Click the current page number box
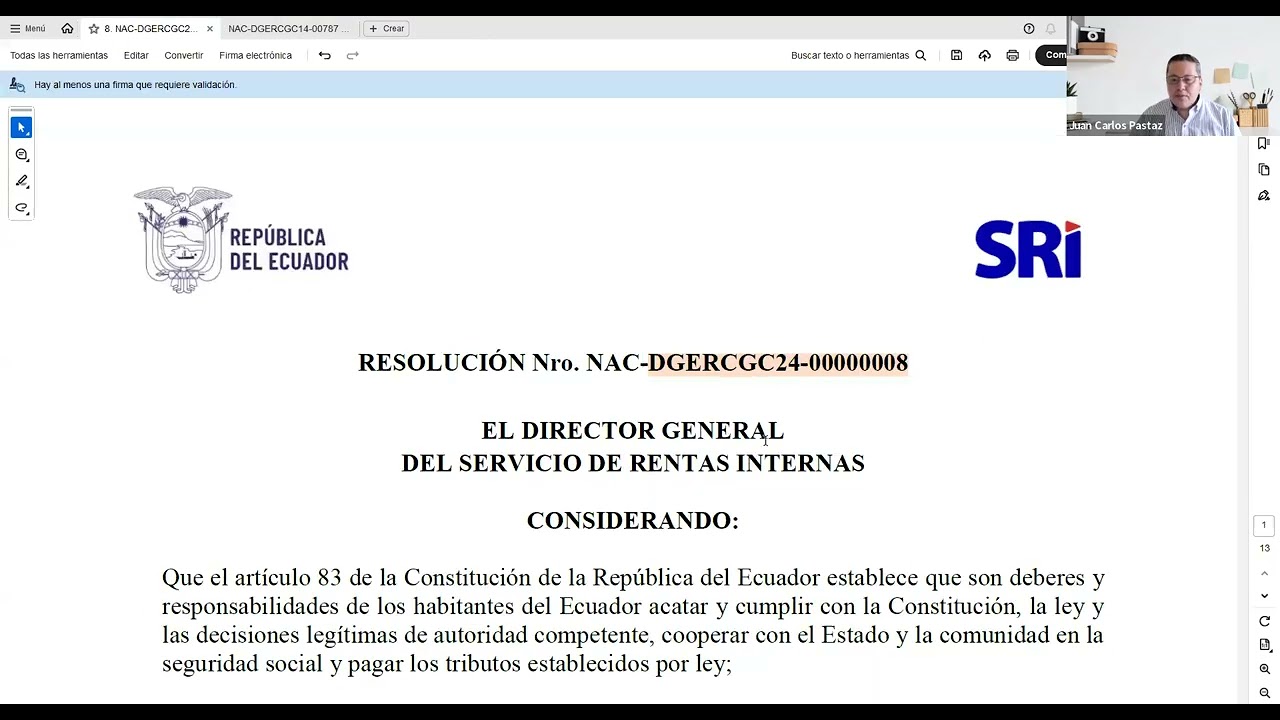This screenshot has height=720, width=1280. coord(1264,526)
